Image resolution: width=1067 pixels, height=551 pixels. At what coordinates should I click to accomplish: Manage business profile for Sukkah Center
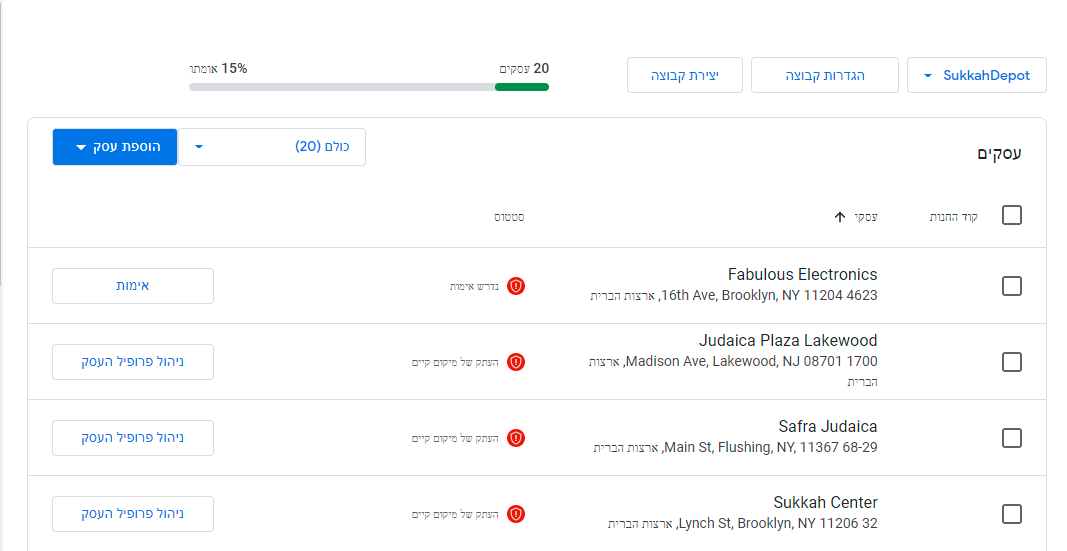pos(133,514)
